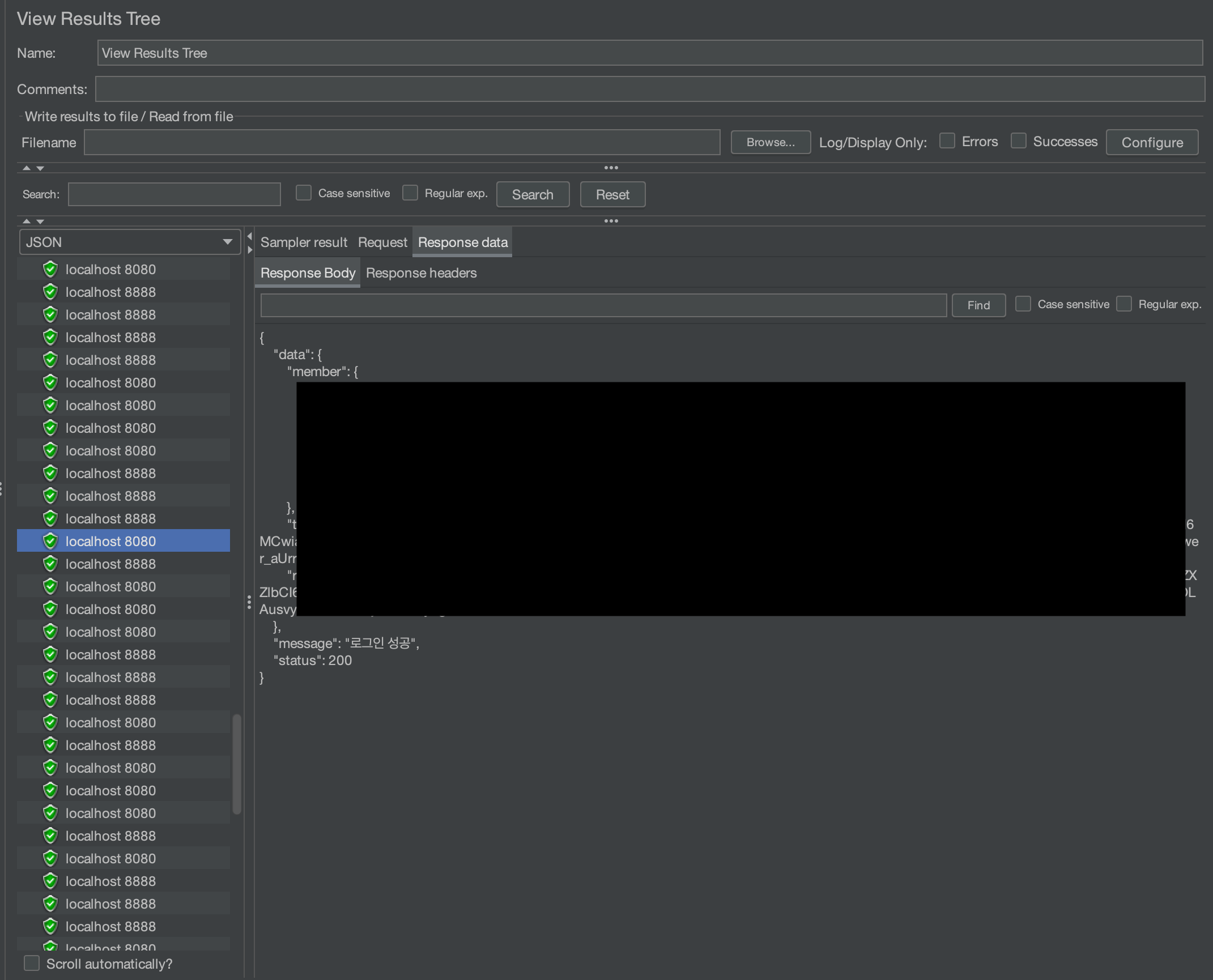Switch to Sampler result tab
The width and height of the screenshot is (1213, 980).
(x=304, y=242)
